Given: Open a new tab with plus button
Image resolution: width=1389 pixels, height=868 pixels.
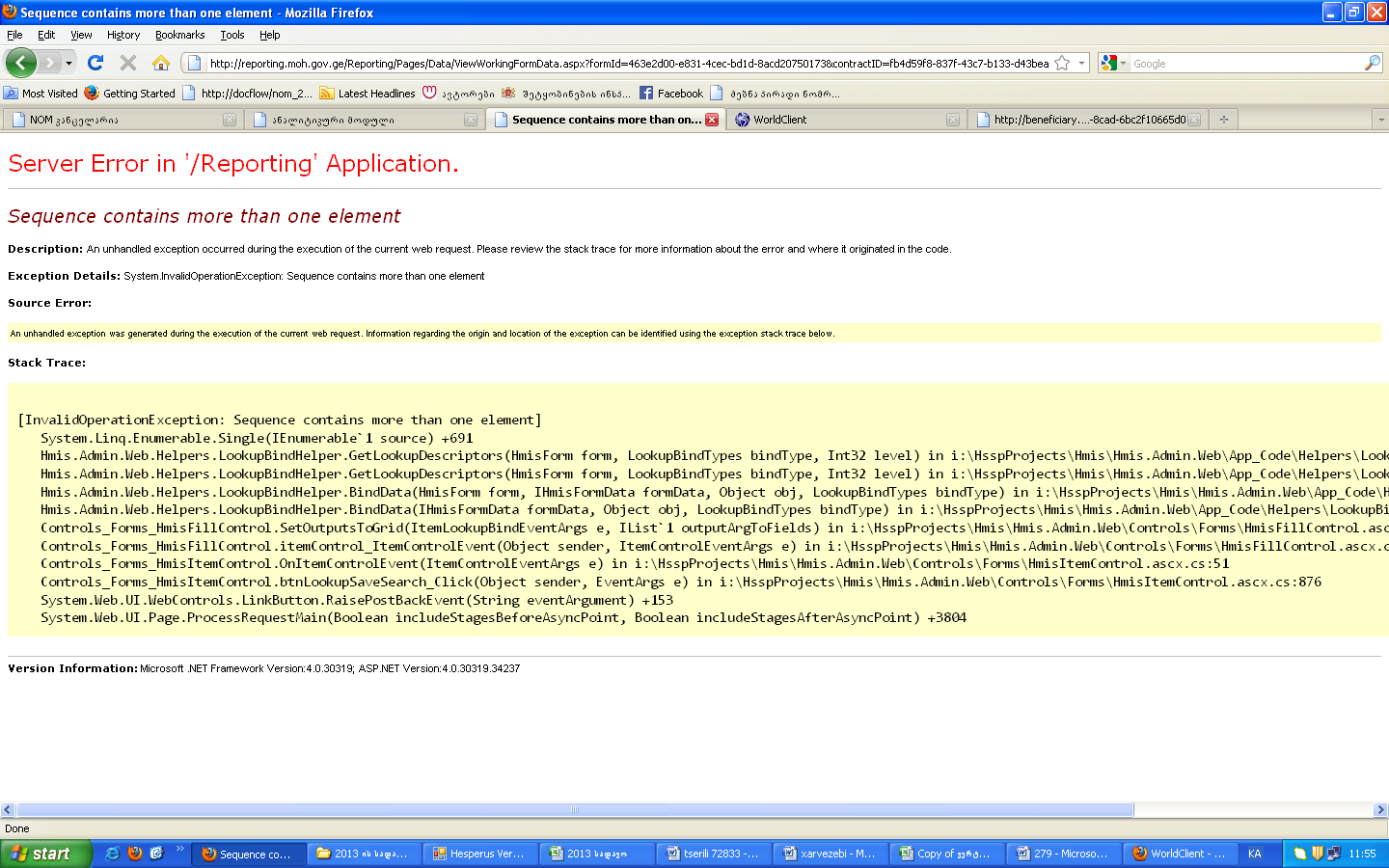Looking at the screenshot, I should (1223, 120).
